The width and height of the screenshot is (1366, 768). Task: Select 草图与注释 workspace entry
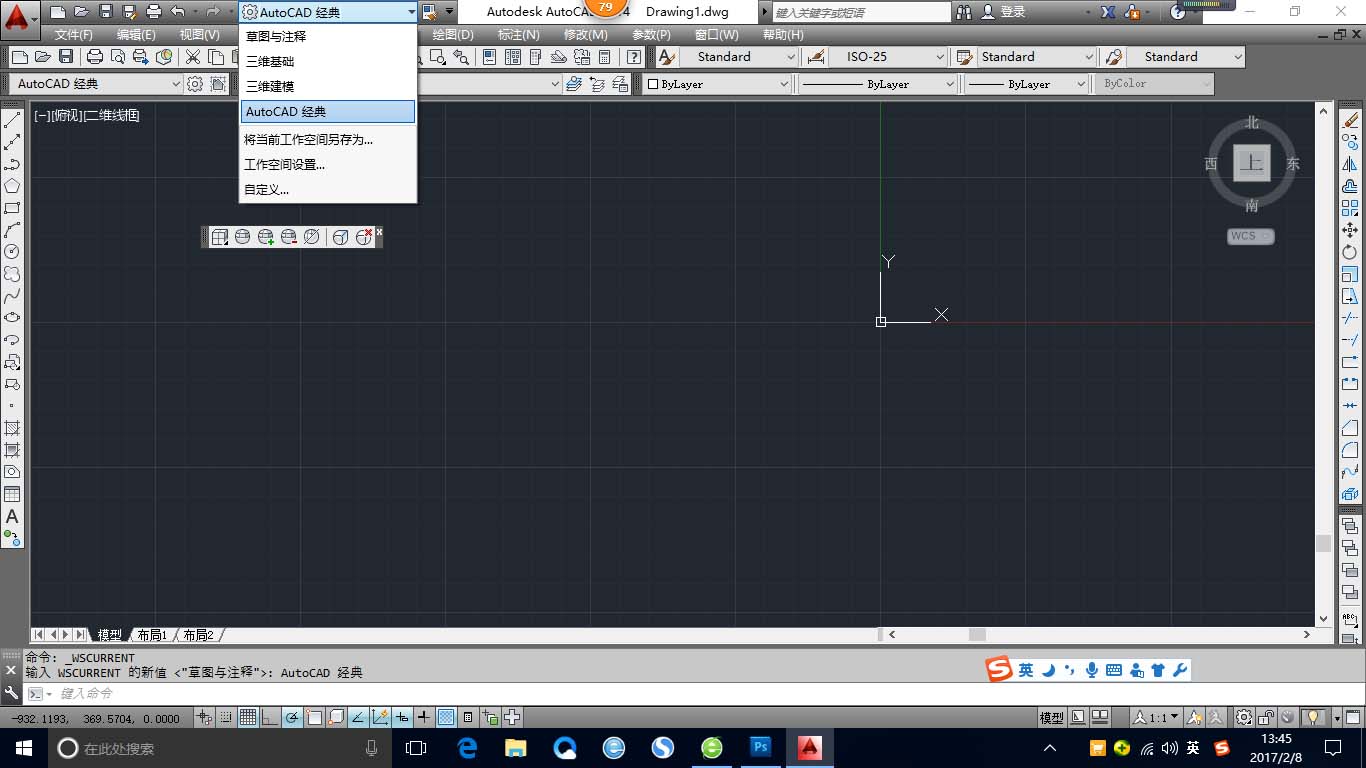276,36
